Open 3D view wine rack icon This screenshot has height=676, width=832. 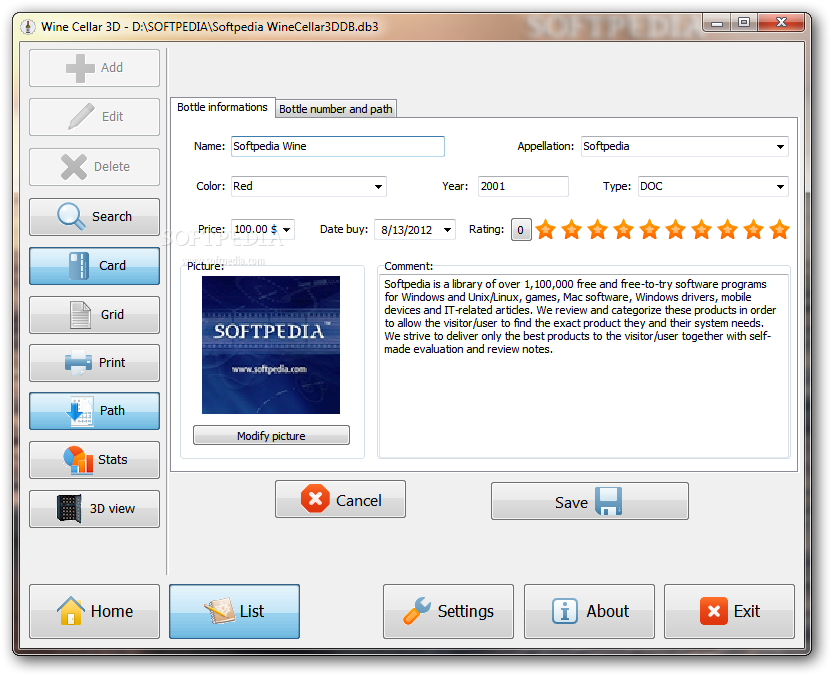pos(69,508)
